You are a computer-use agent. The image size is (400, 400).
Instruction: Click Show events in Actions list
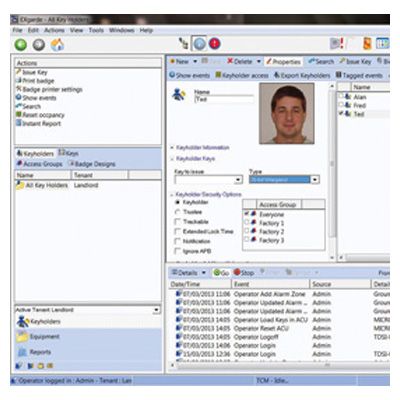point(36,98)
